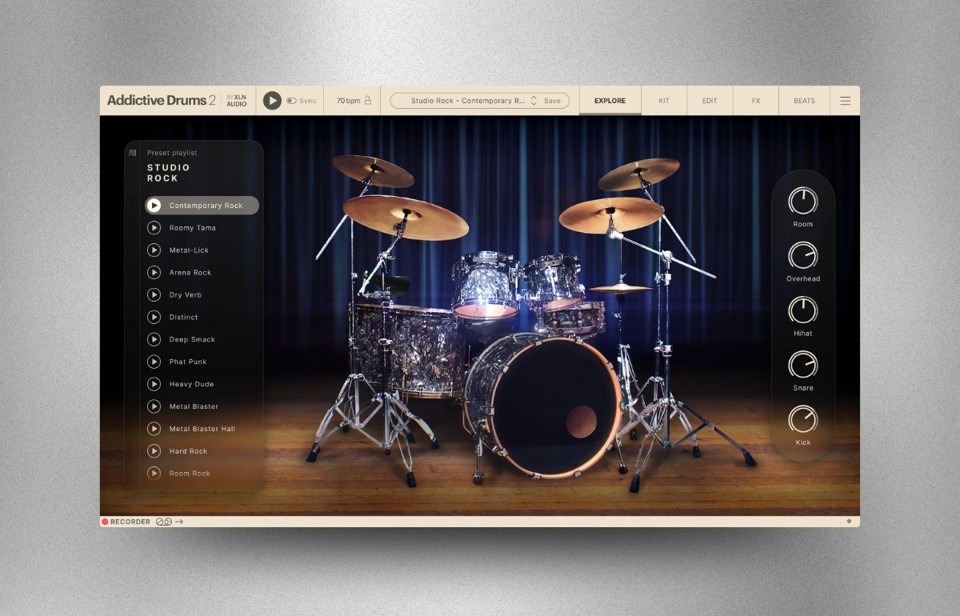The image size is (960, 616).
Task: Click the red record dot in the status bar
Action: click(x=105, y=522)
